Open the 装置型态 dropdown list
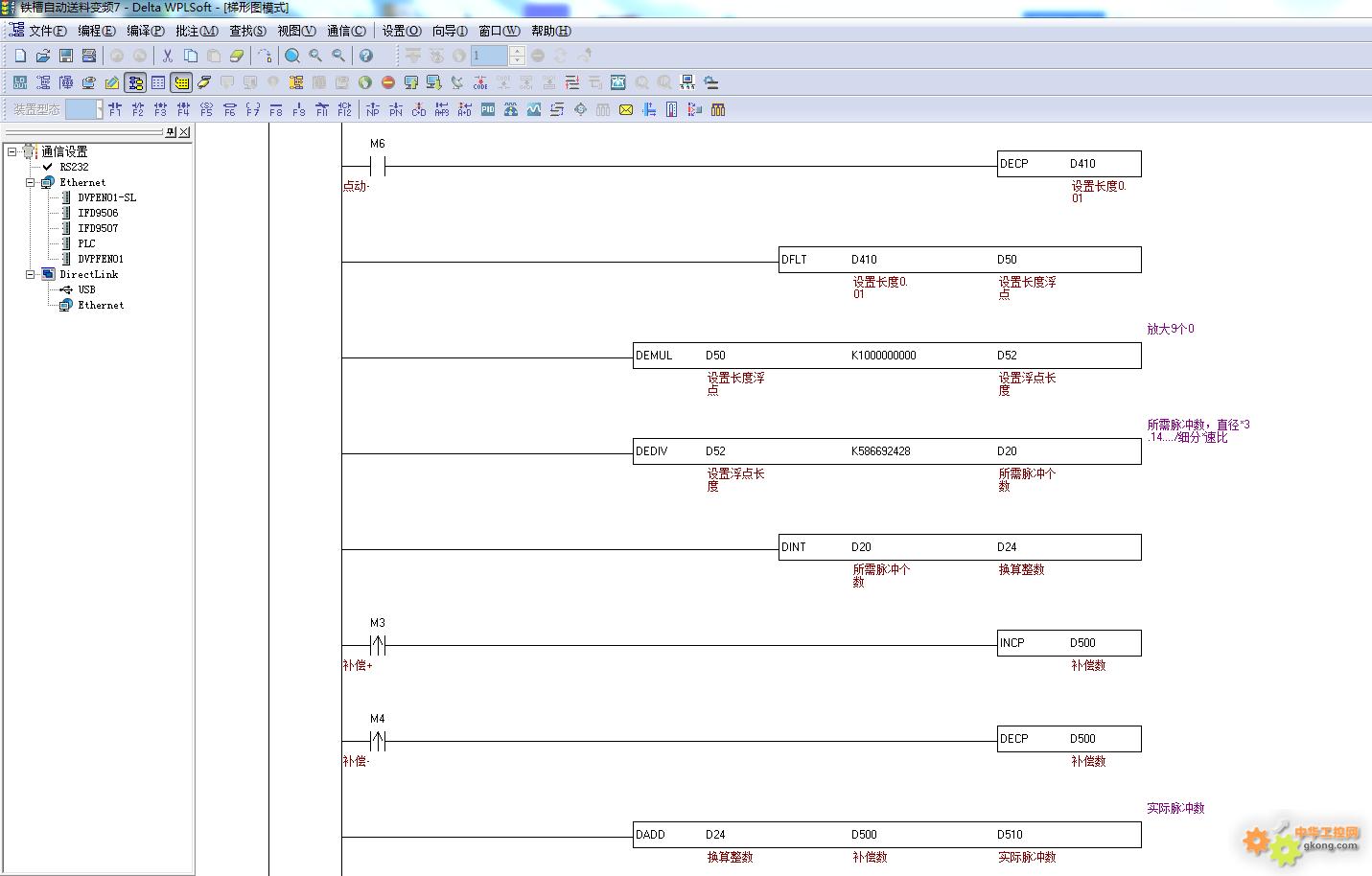The width and height of the screenshot is (1372, 876). pos(99,109)
